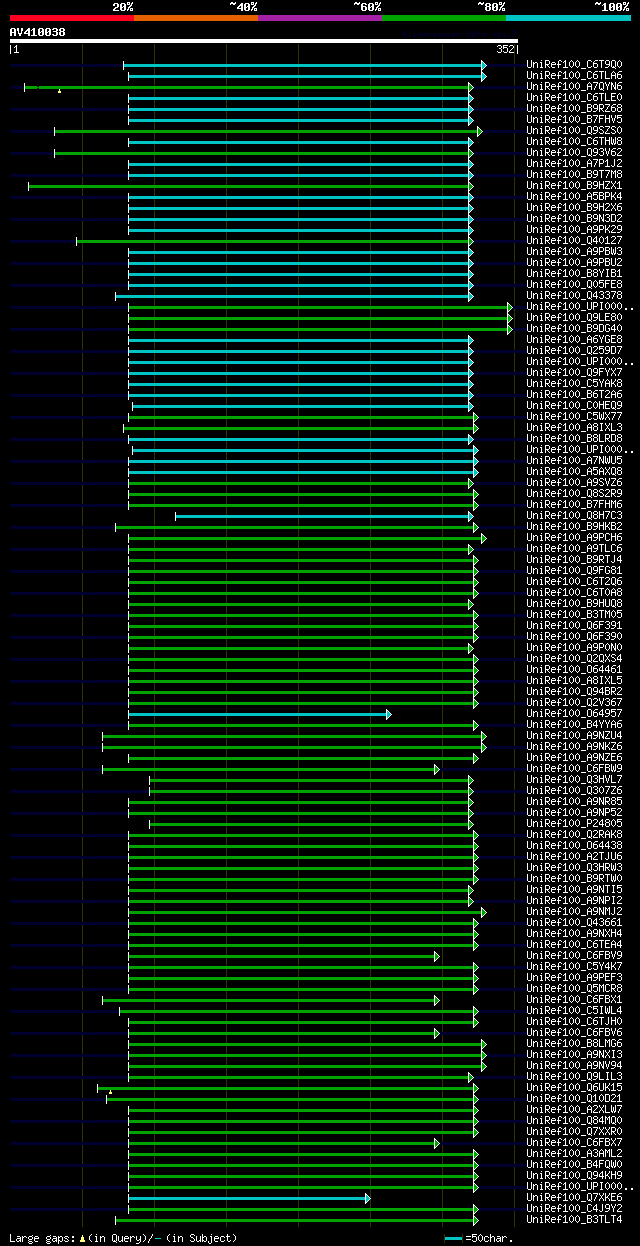Open the UniRef100_Q5MCR8 hit
This screenshot has width=640, height=1246.
click(574, 989)
